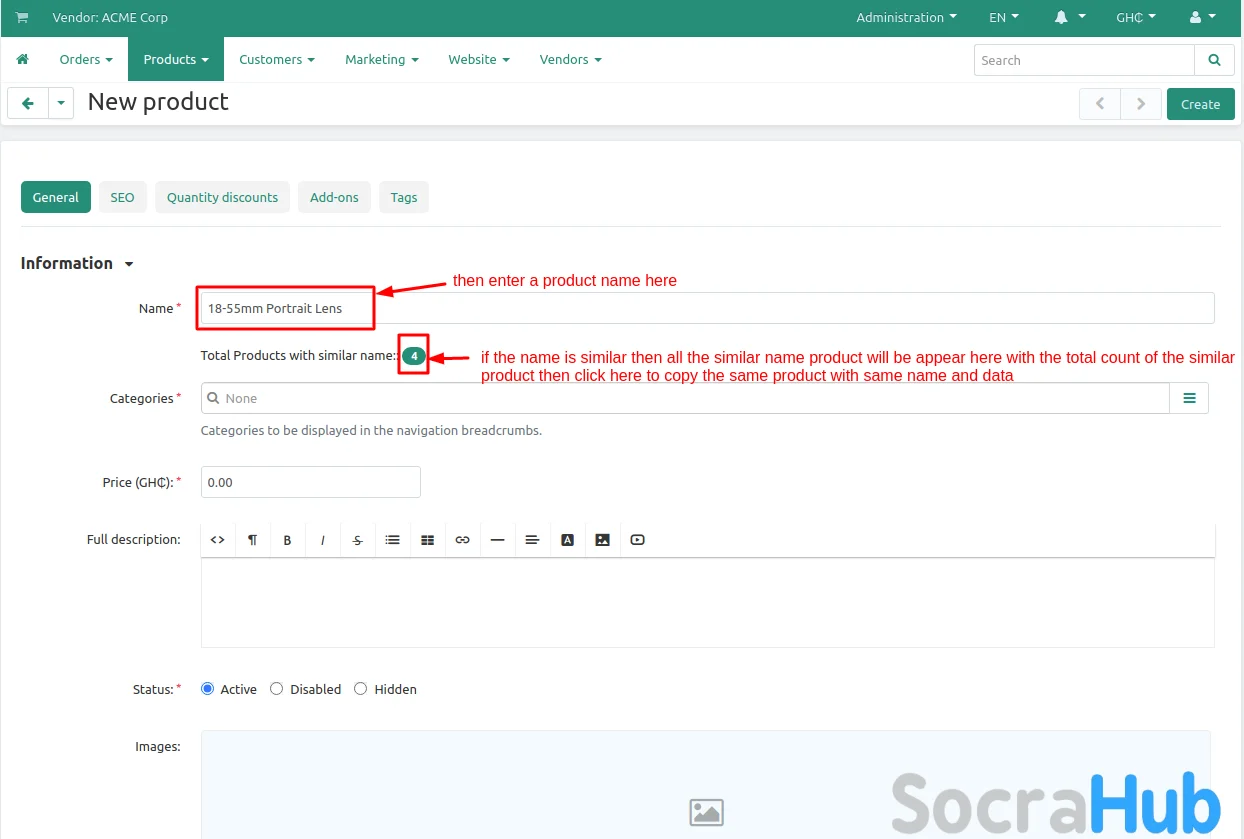Viewport: 1244px width, 839px height.
Task: Switch to the General tab
Action: 56,197
